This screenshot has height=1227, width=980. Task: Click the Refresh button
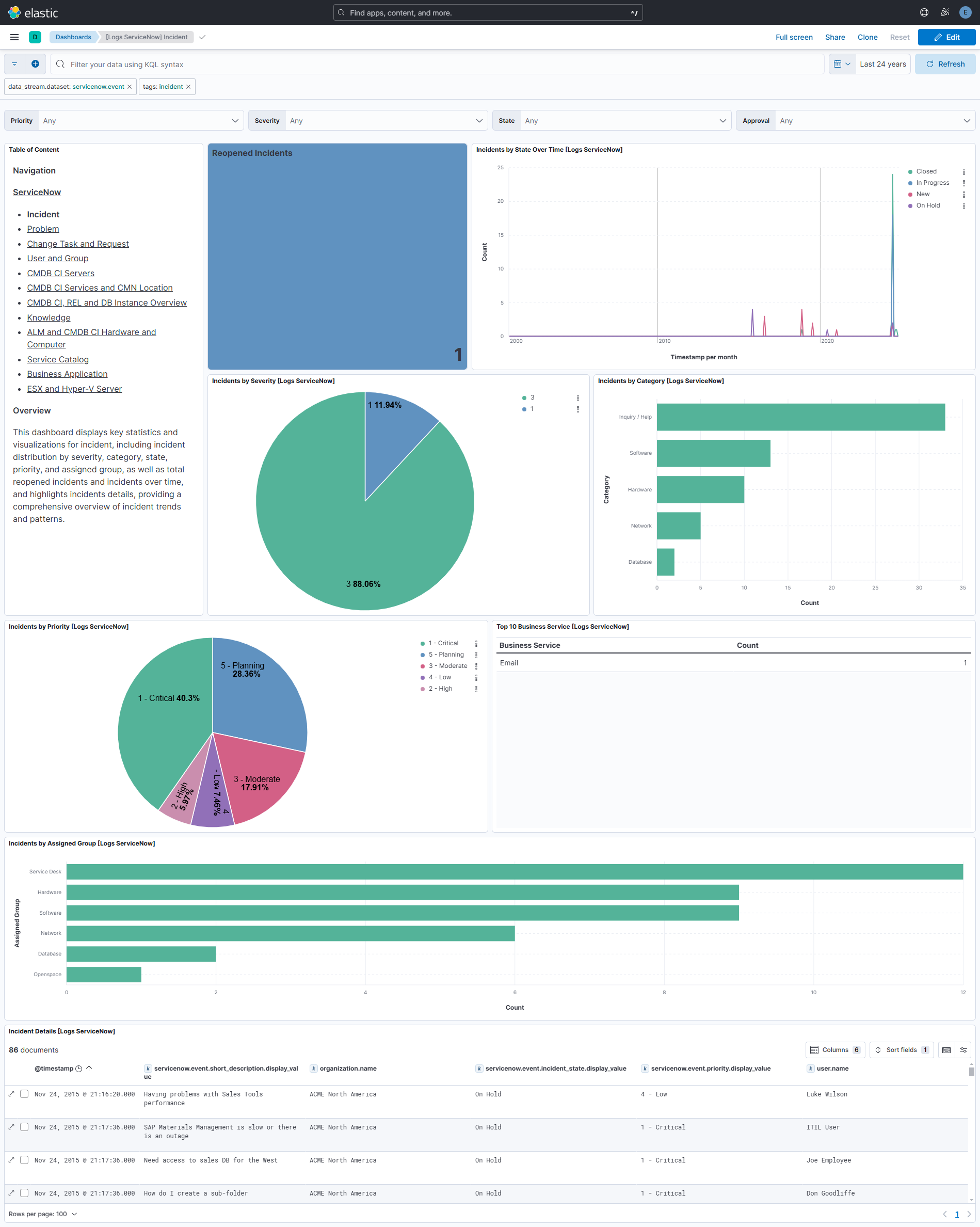(x=945, y=63)
